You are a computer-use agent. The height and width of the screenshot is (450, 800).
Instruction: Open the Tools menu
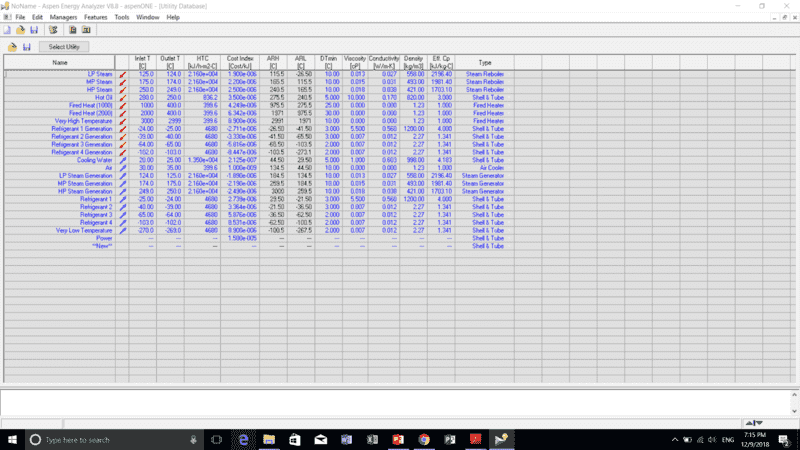pyautogui.click(x=122, y=17)
